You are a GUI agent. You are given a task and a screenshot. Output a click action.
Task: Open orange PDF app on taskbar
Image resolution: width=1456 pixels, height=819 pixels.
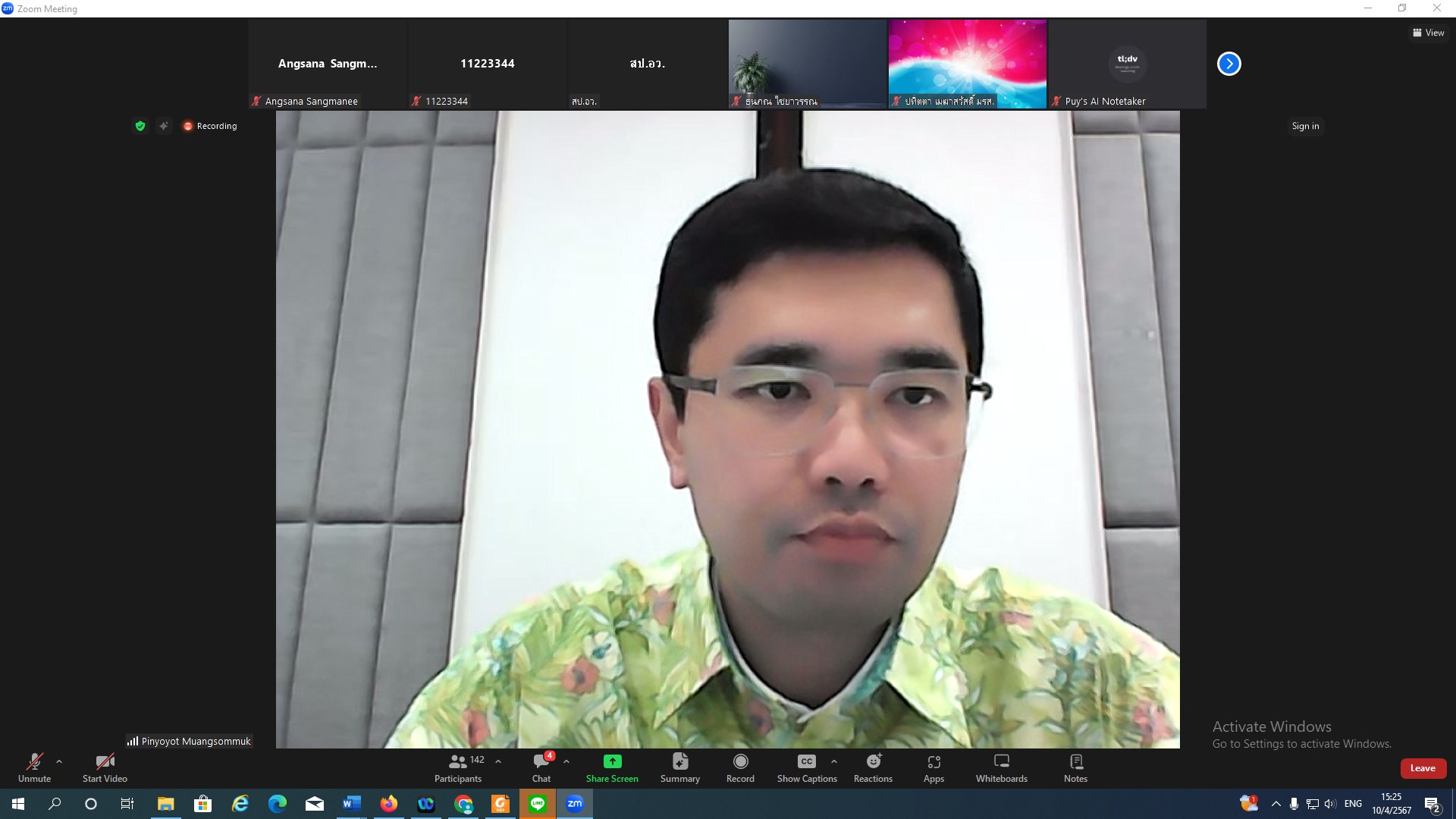[x=500, y=804]
